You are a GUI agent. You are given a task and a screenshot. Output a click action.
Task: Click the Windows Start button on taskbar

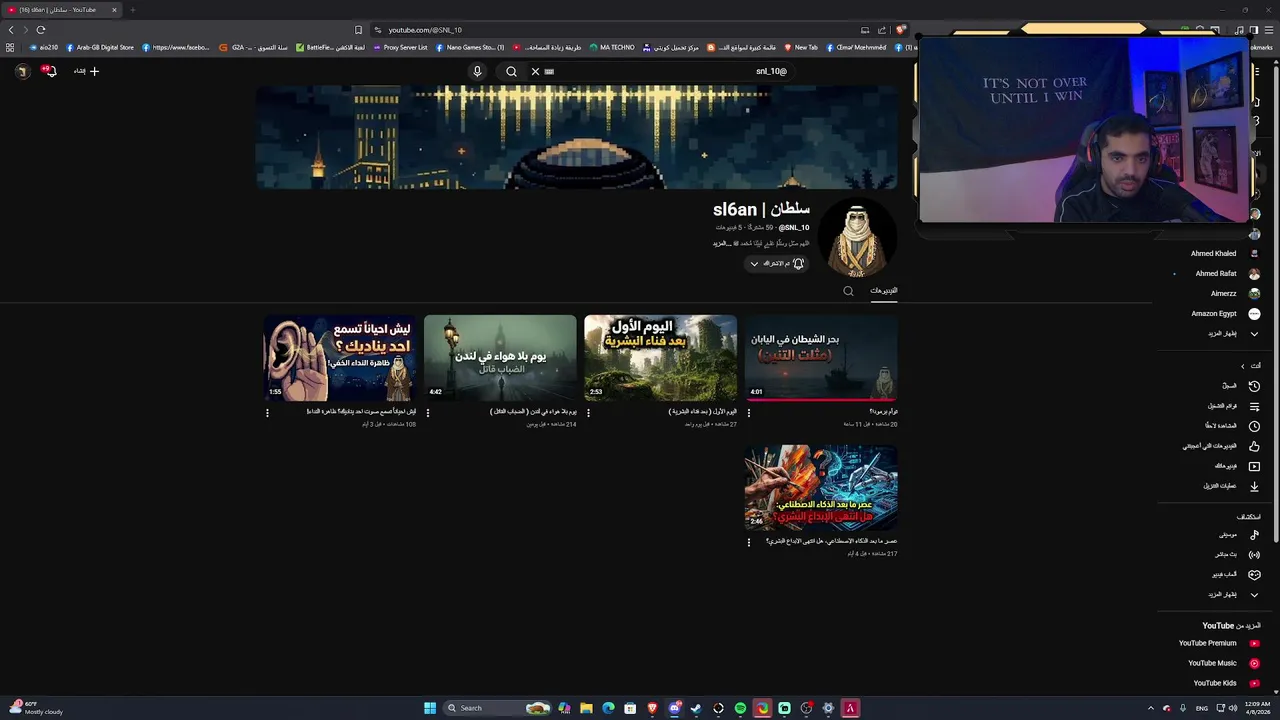point(430,708)
